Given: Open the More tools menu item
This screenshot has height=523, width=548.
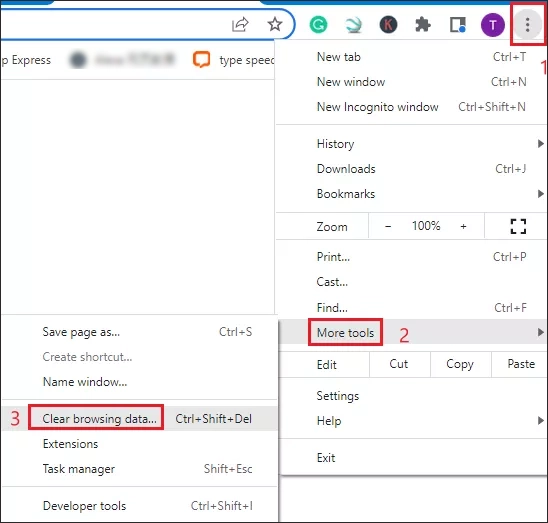Looking at the screenshot, I should pyautogui.click(x=411, y=332).
